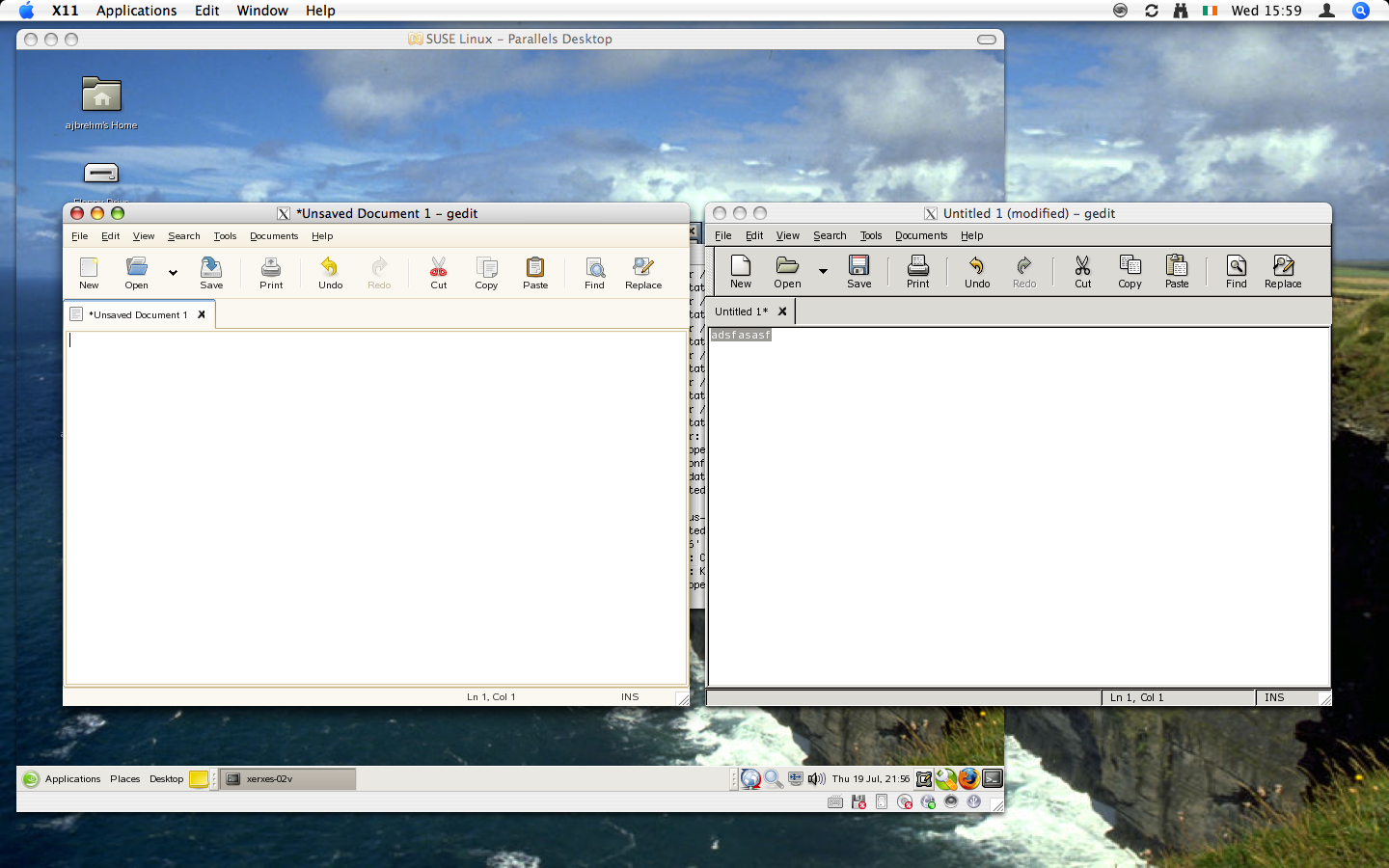1389x868 pixels.
Task: Open Help menu in Unsaved Document gedit
Action: click(x=322, y=236)
